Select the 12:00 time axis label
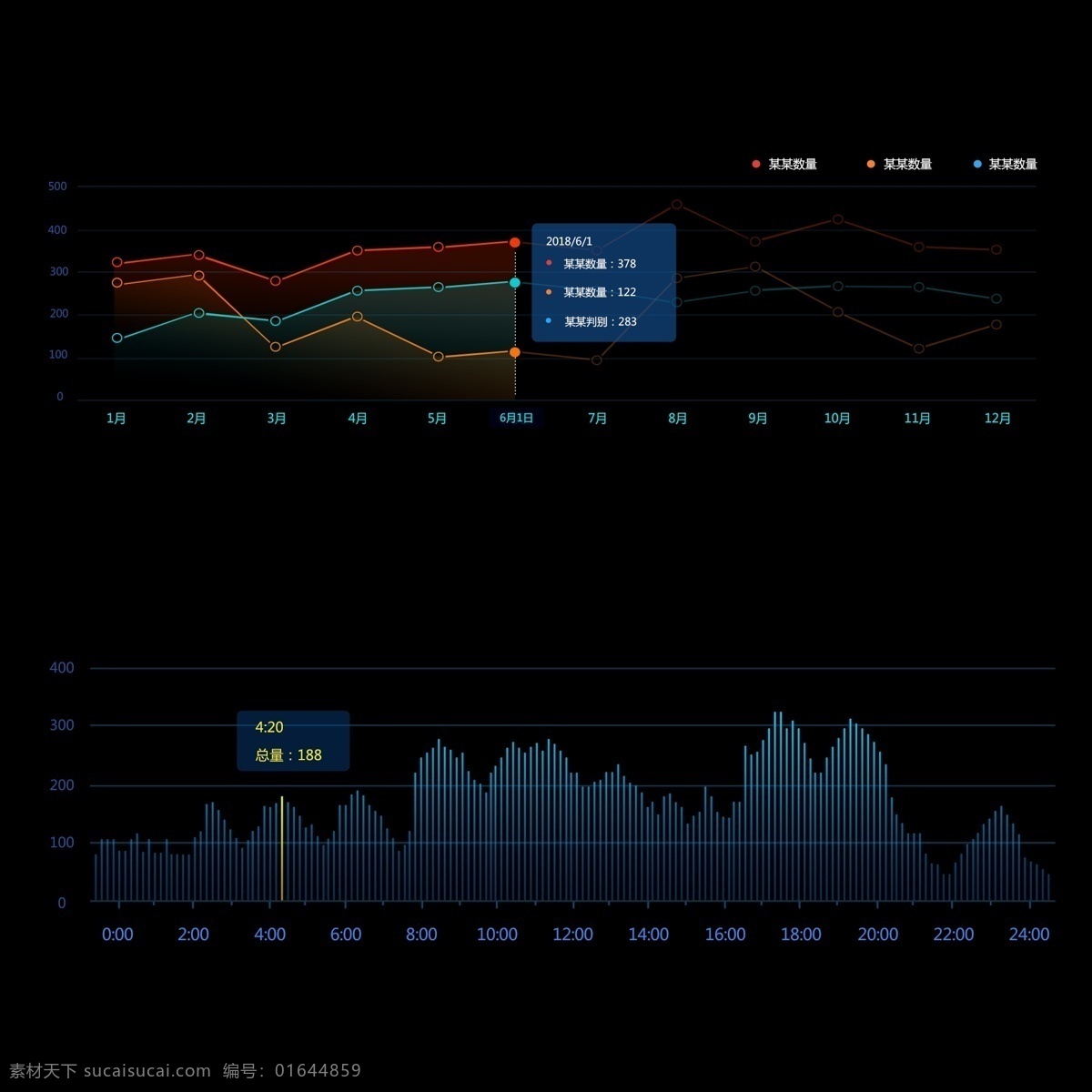Image resolution: width=1092 pixels, height=1092 pixels. point(572,935)
